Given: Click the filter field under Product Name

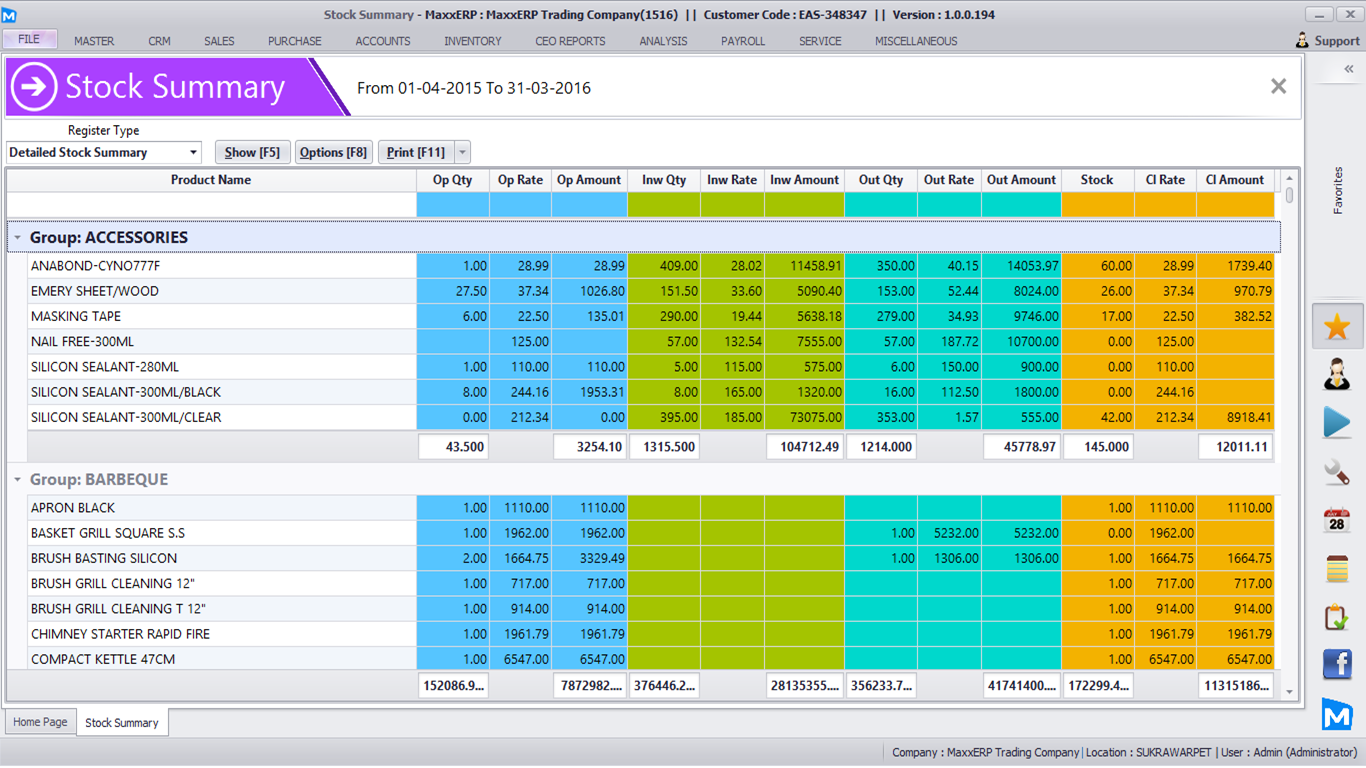Looking at the screenshot, I should (211, 205).
